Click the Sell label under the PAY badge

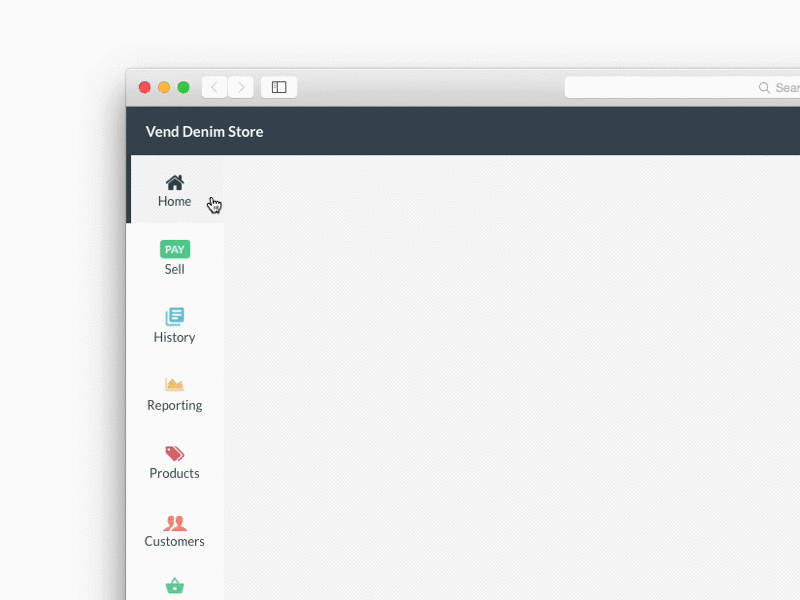click(x=174, y=269)
